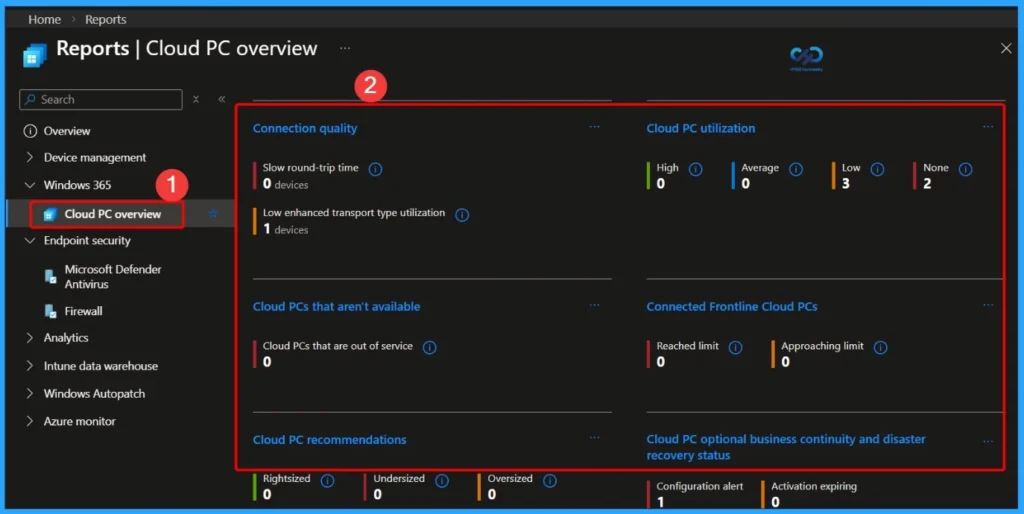Screen dimensions: 1024x514
Task: Show info for Average utilization
Action: pos(795,169)
